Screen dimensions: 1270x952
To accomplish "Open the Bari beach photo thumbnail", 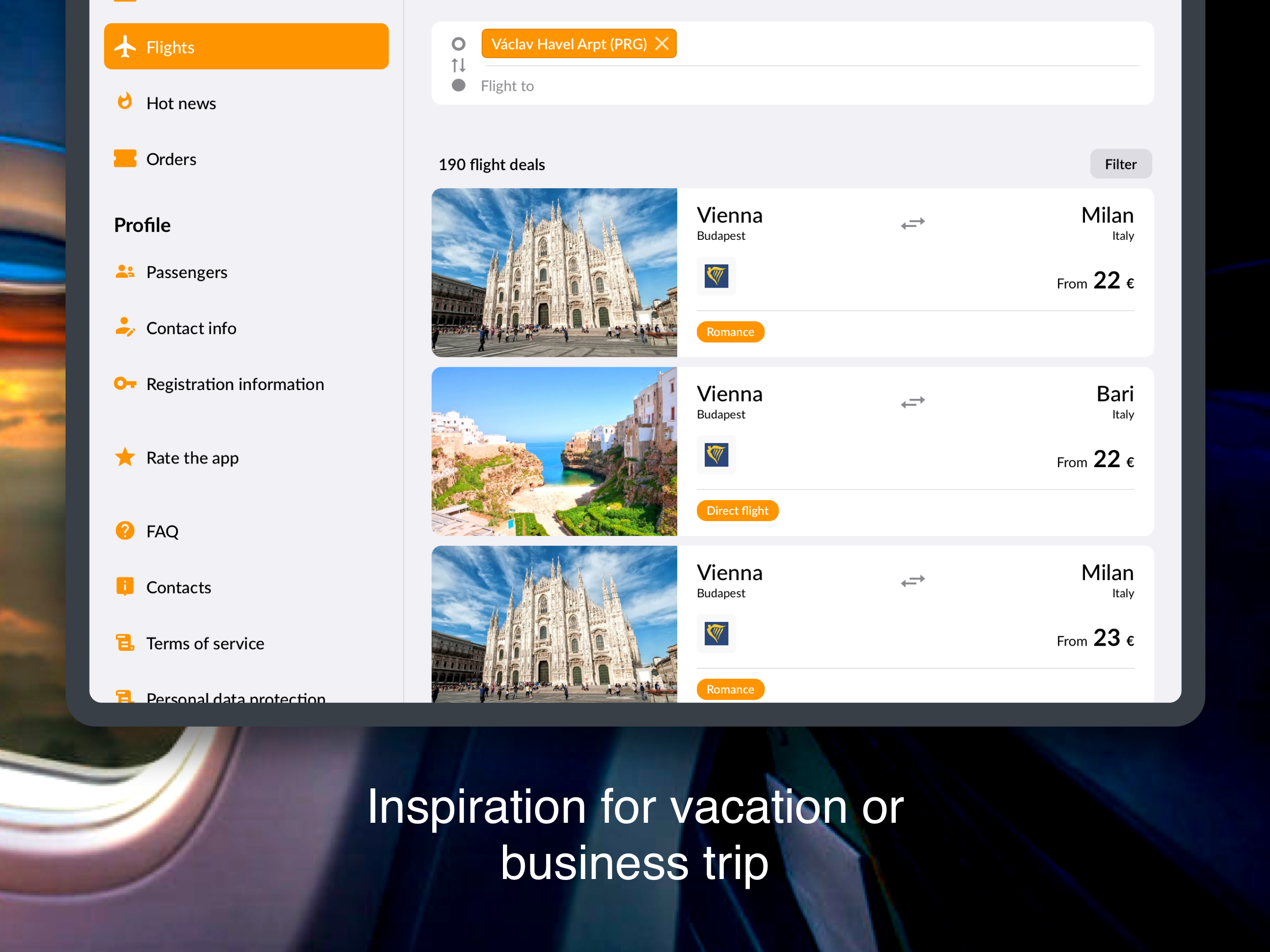I will [554, 451].
